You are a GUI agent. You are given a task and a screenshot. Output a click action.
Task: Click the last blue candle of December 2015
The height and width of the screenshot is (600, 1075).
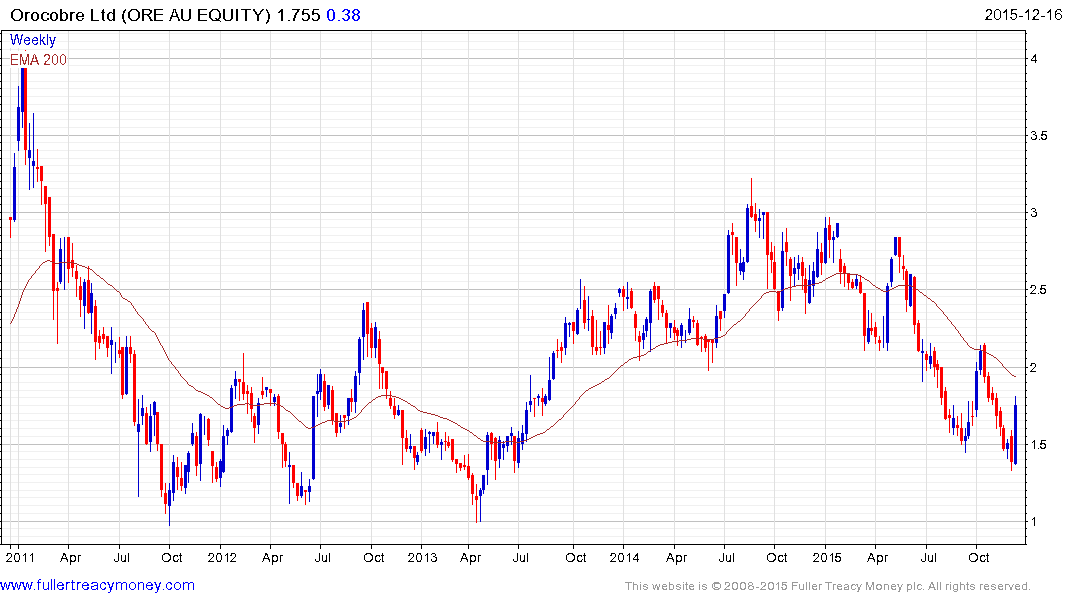[x=1015, y=432]
